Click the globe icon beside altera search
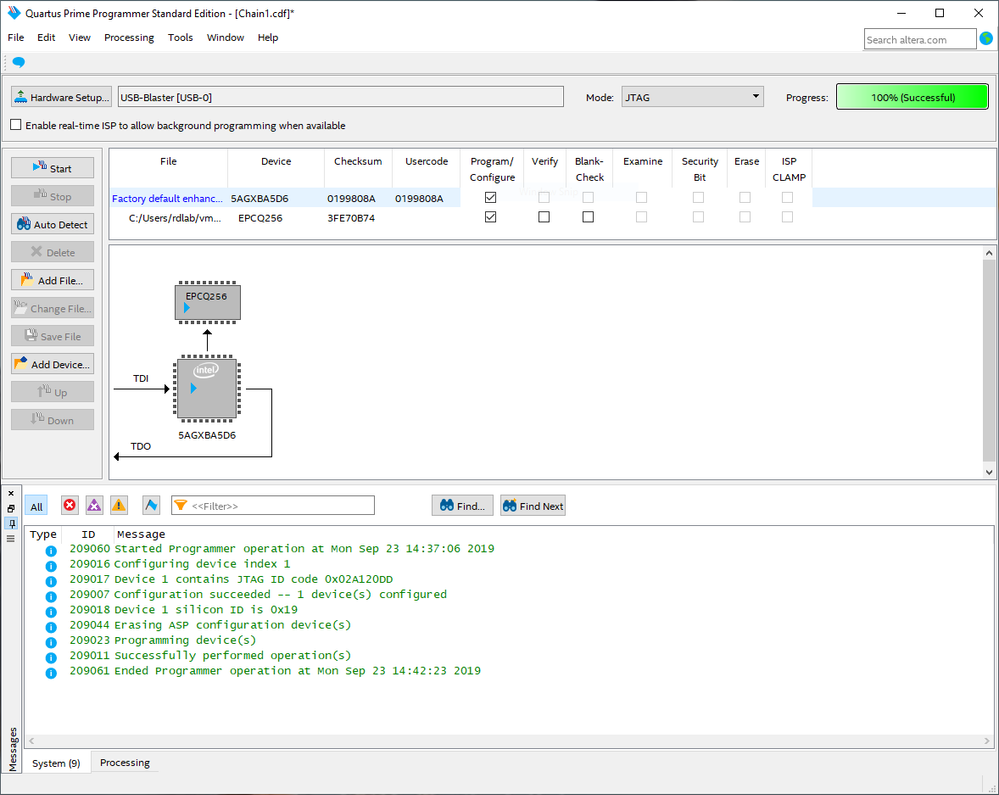The image size is (999, 795). 986,39
